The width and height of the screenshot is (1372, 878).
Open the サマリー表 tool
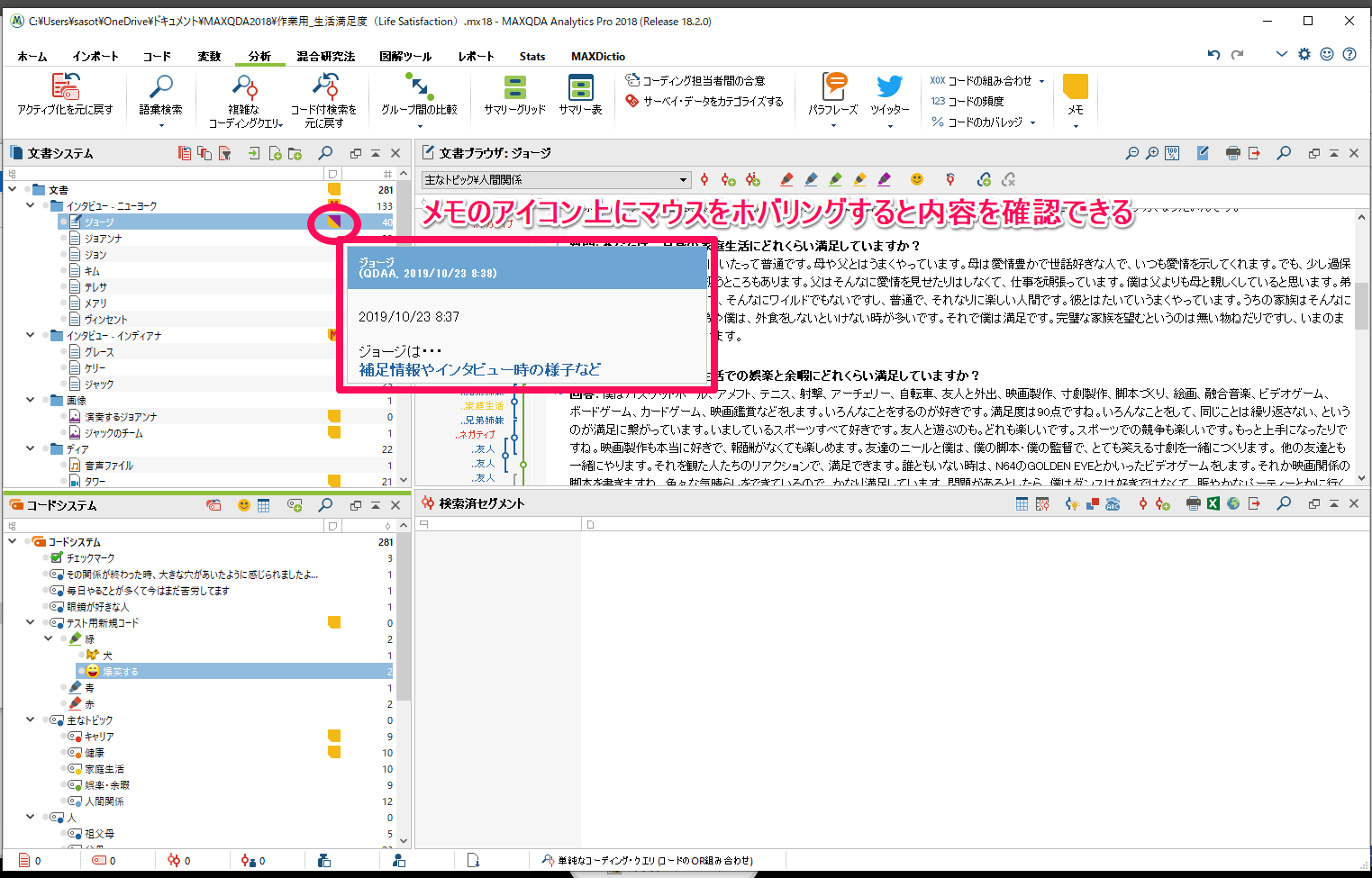[581, 95]
